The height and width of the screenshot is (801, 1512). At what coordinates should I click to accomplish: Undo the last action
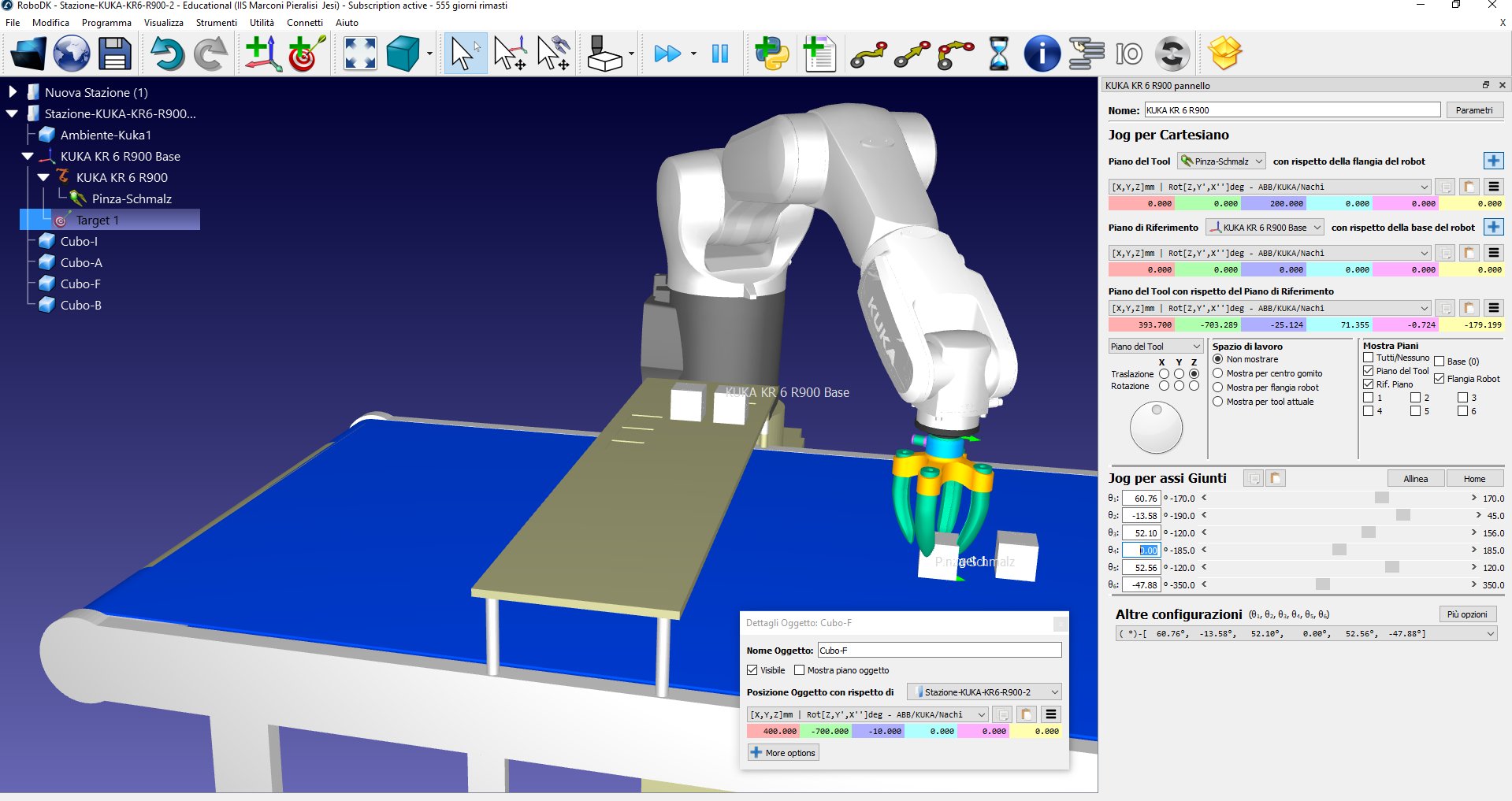[x=167, y=54]
